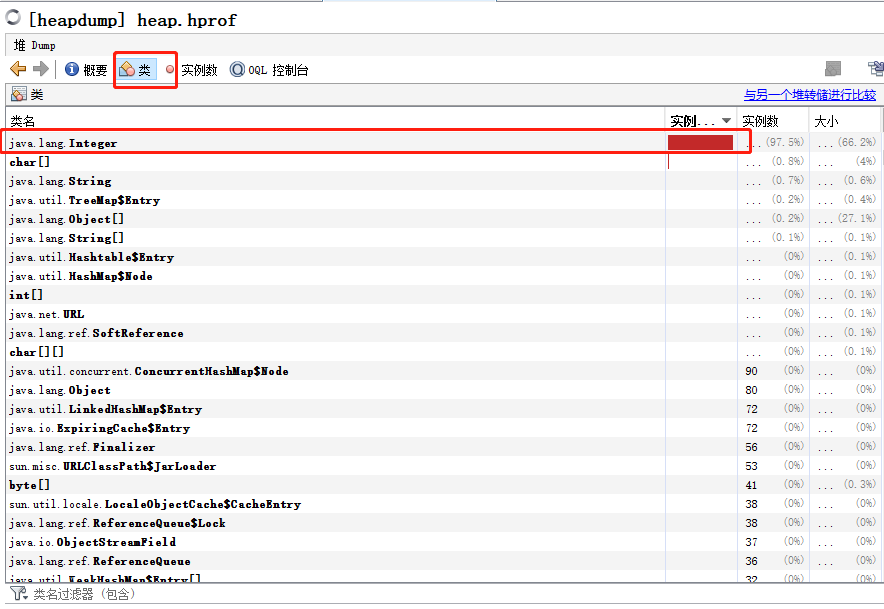Open the OQL 控制台 console
The width and height of the screenshot is (884, 609).
[269, 69]
